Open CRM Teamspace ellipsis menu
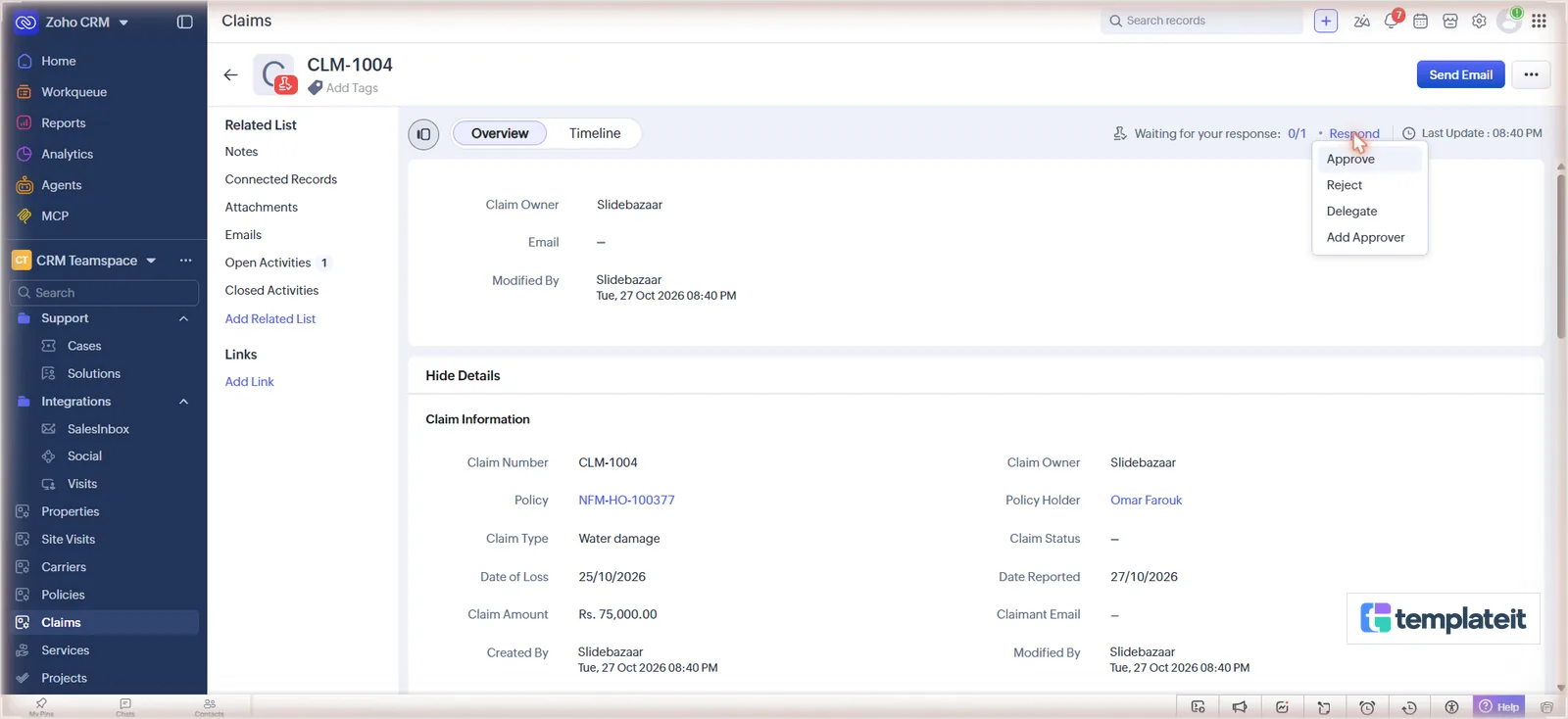The image size is (1568, 719). 185,261
